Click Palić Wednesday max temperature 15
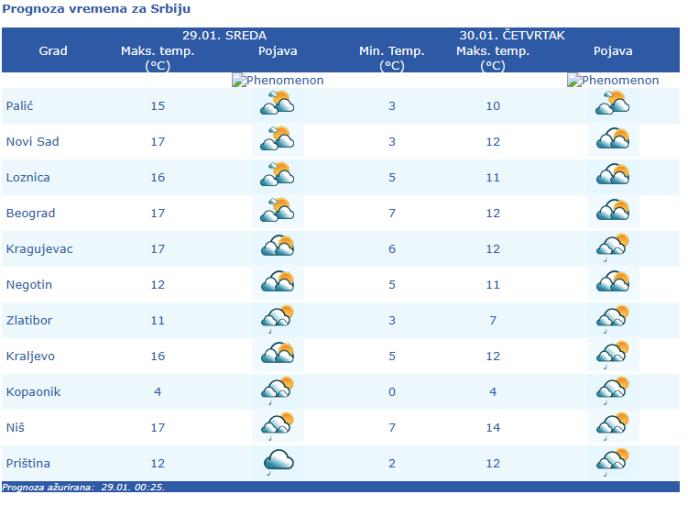The width and height of the screenshot is (688, 505). (x=158, y=106)
